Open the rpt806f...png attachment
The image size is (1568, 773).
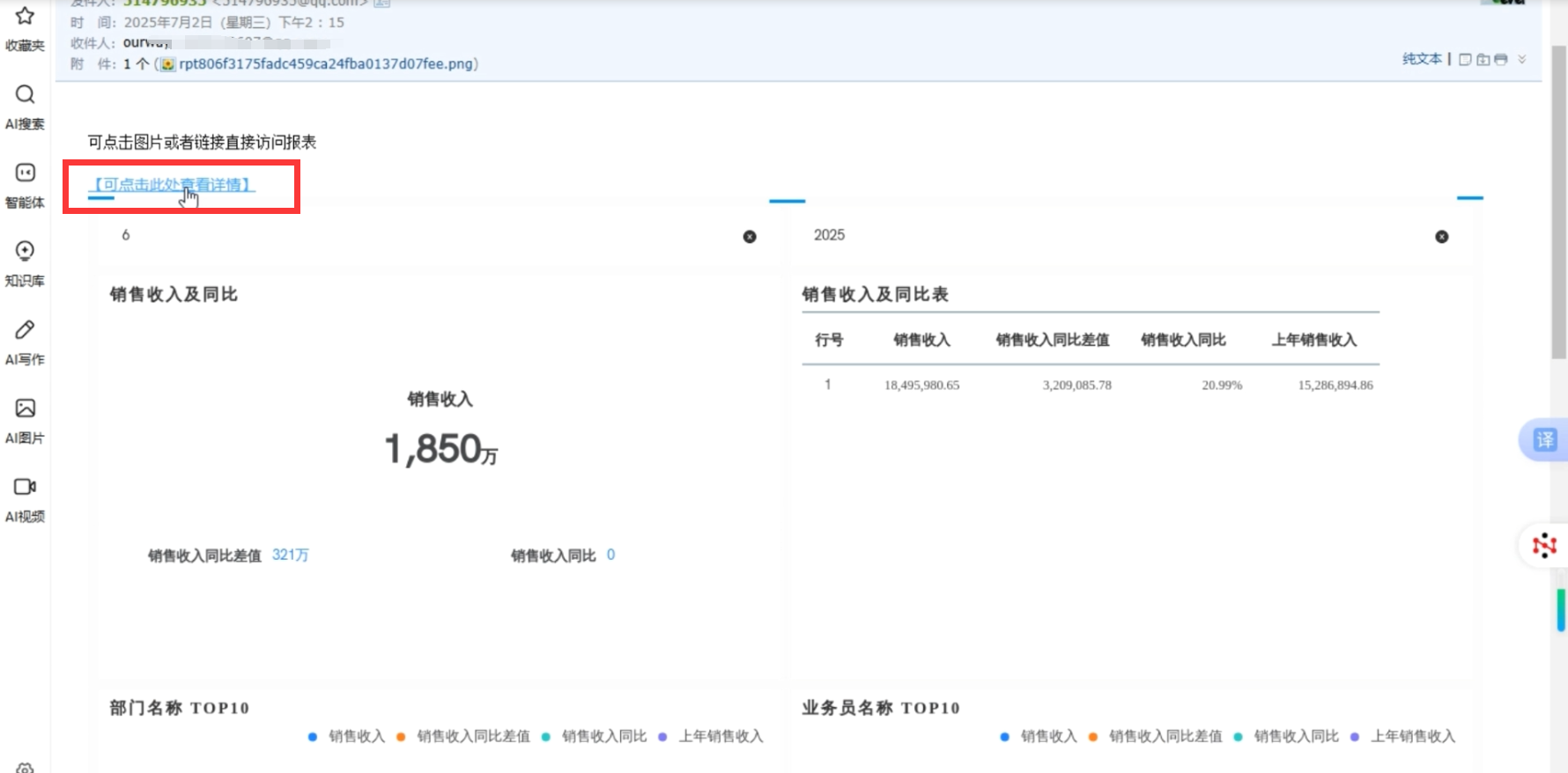coord(326,64)
